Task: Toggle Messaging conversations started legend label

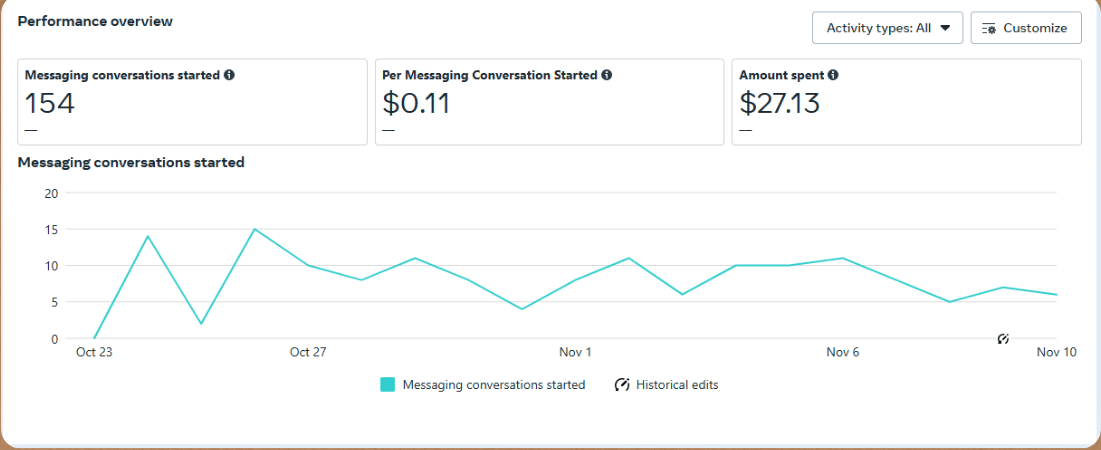Action: [x=493, y=385]
